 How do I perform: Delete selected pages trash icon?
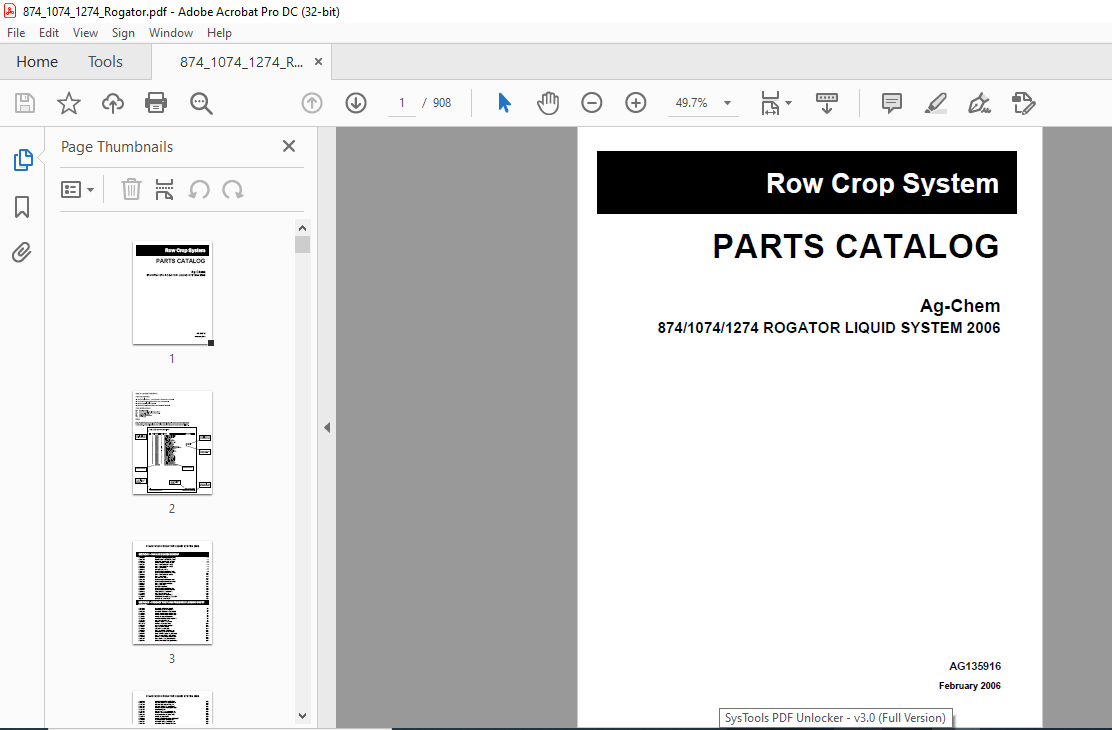pos(131,189)
